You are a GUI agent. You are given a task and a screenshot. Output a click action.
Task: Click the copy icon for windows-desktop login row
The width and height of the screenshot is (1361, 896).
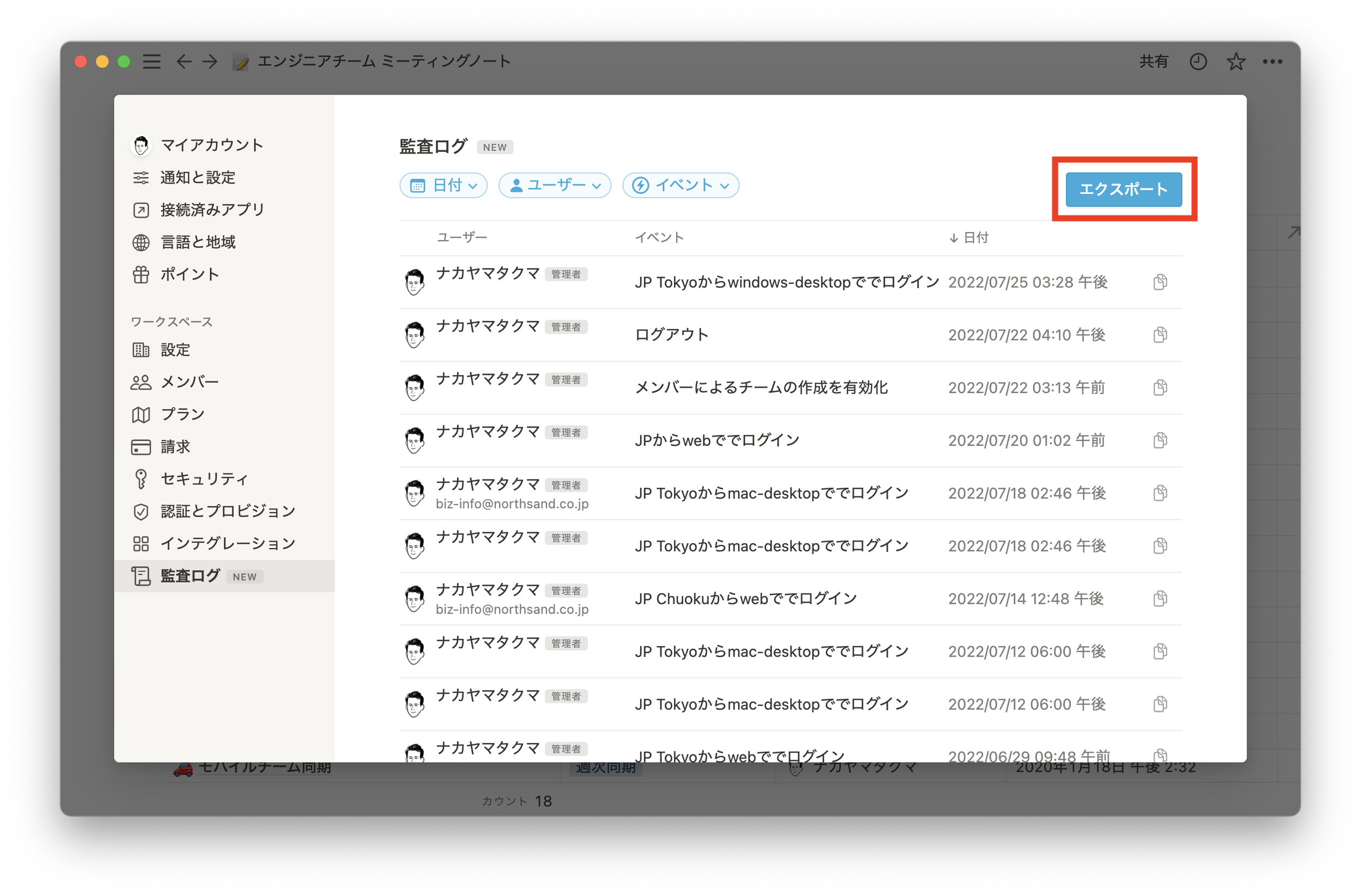[x=1160, y=282]
